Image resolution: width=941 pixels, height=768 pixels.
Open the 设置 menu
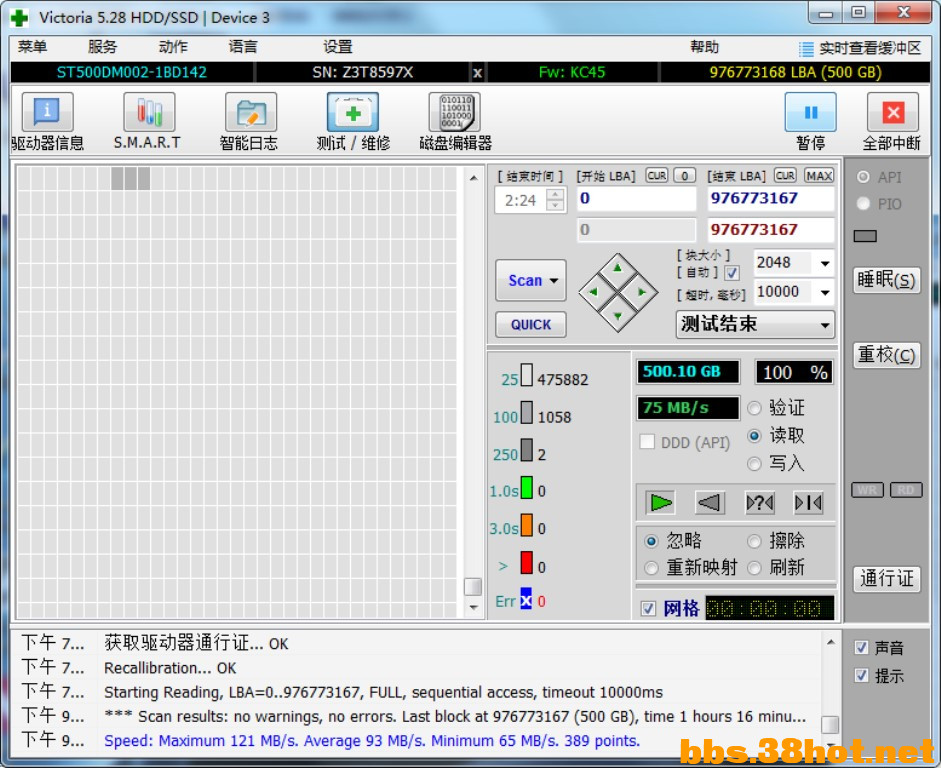point(337,47)
